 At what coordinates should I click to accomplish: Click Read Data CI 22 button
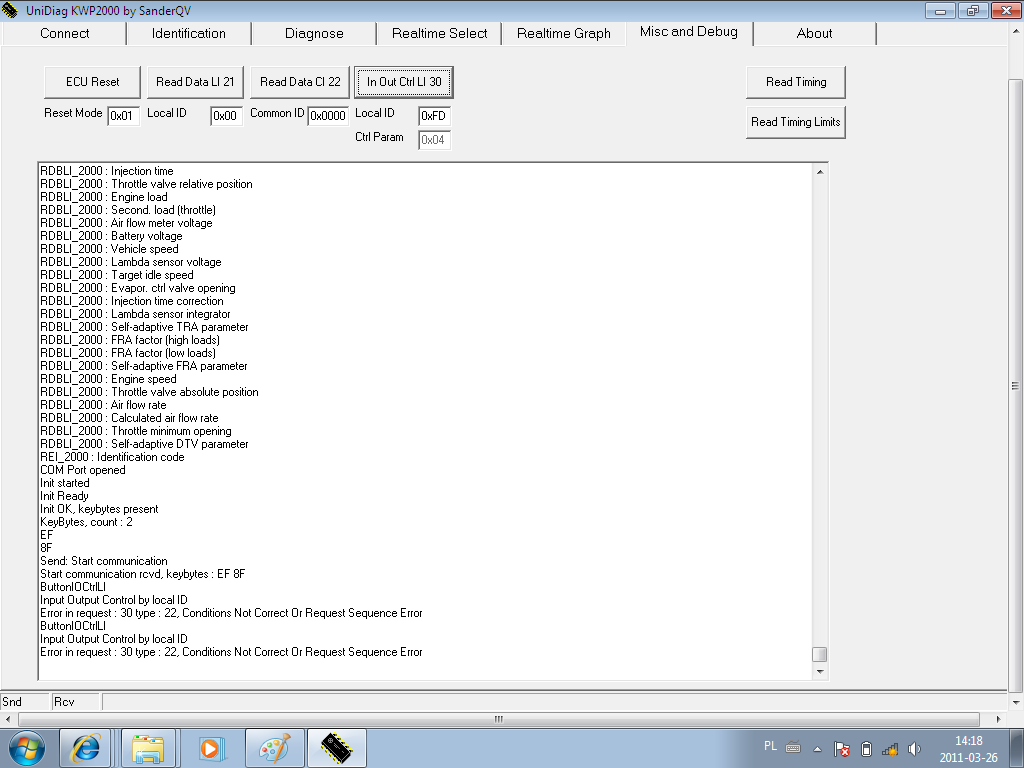300,82
